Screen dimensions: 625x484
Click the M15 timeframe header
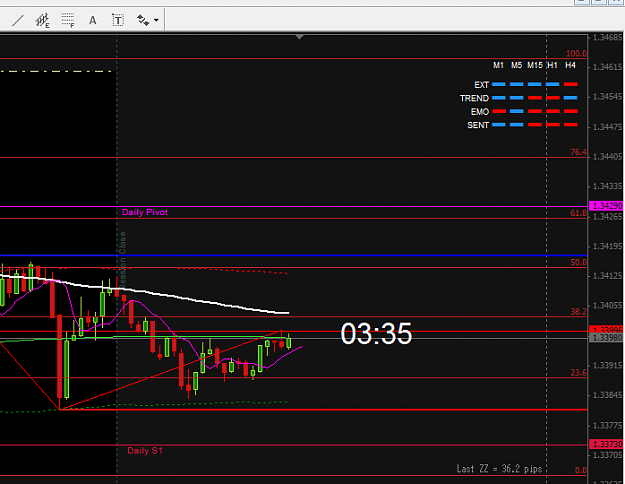click(x=535, y=65)
